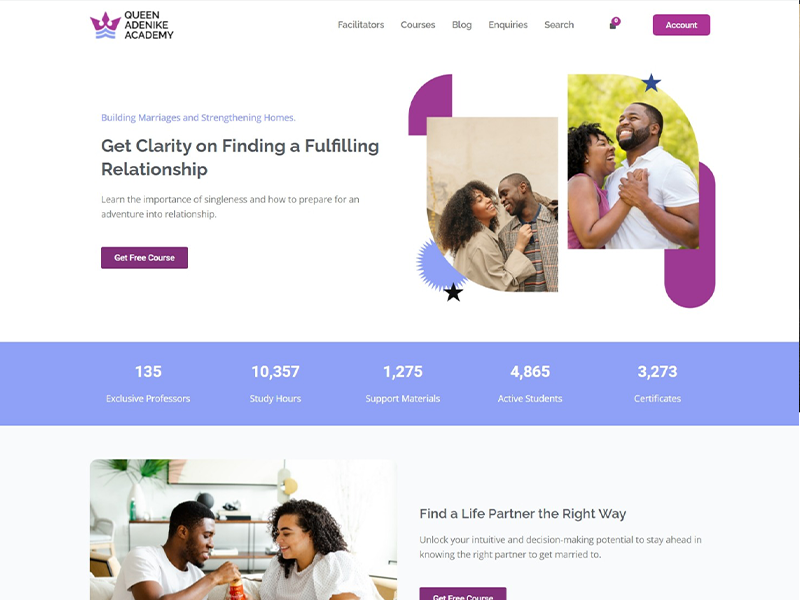Click the black star decoration
The width and height of the screenshot is (800, 600).
[x=453, y=292]
